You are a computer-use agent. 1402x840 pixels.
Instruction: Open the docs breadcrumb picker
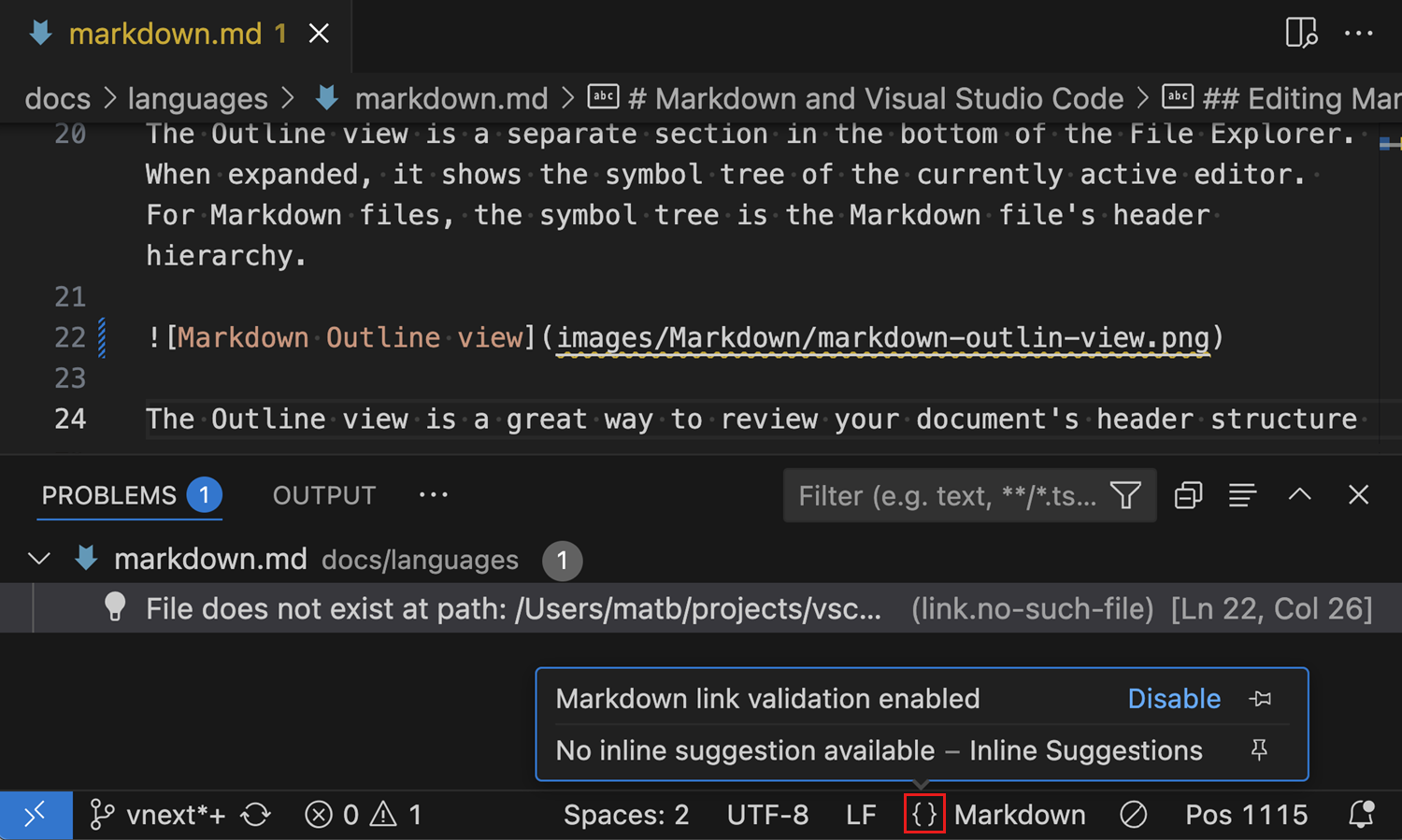(57, 97)
